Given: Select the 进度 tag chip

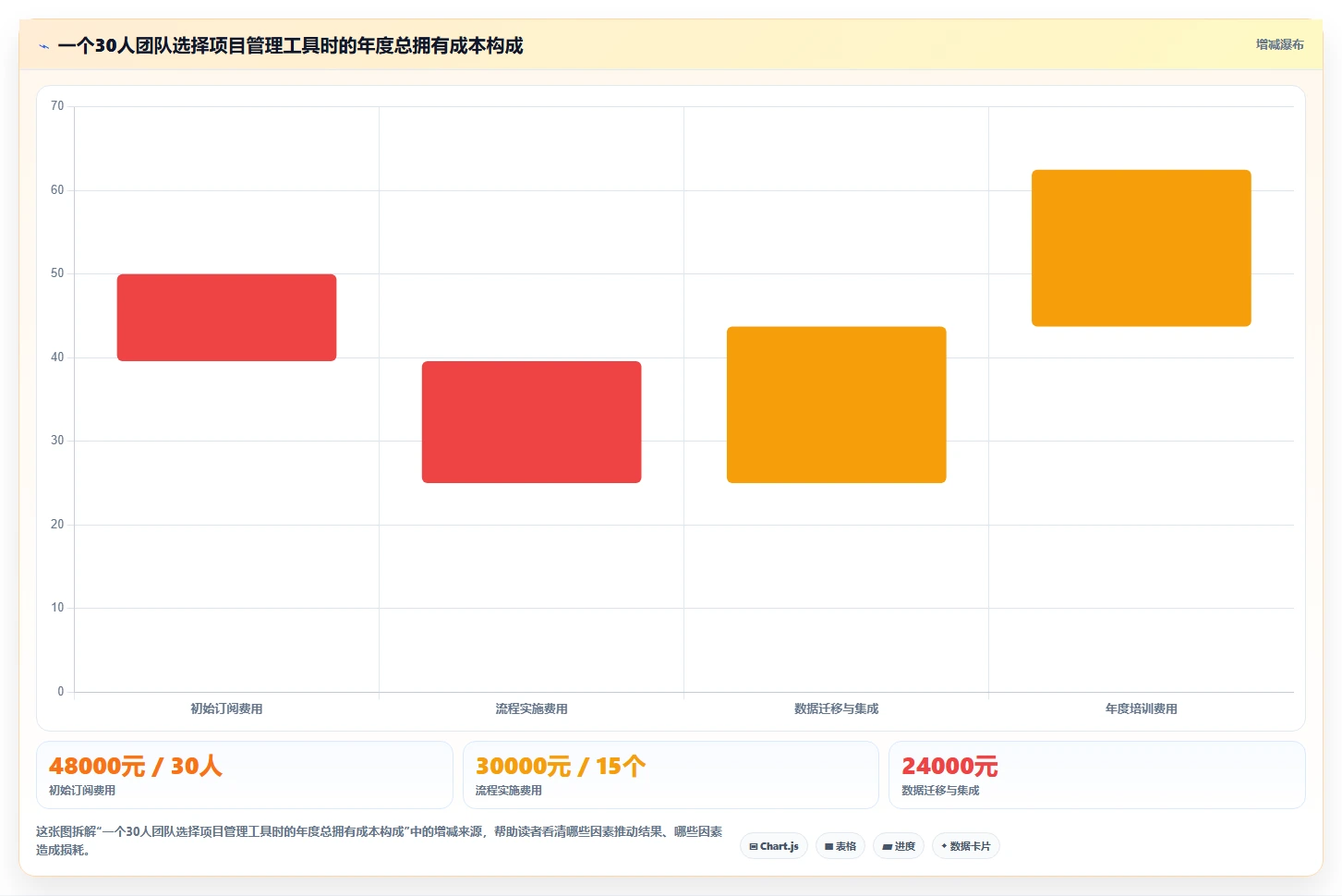Looking at the screenshot, I should click(899, 846).
